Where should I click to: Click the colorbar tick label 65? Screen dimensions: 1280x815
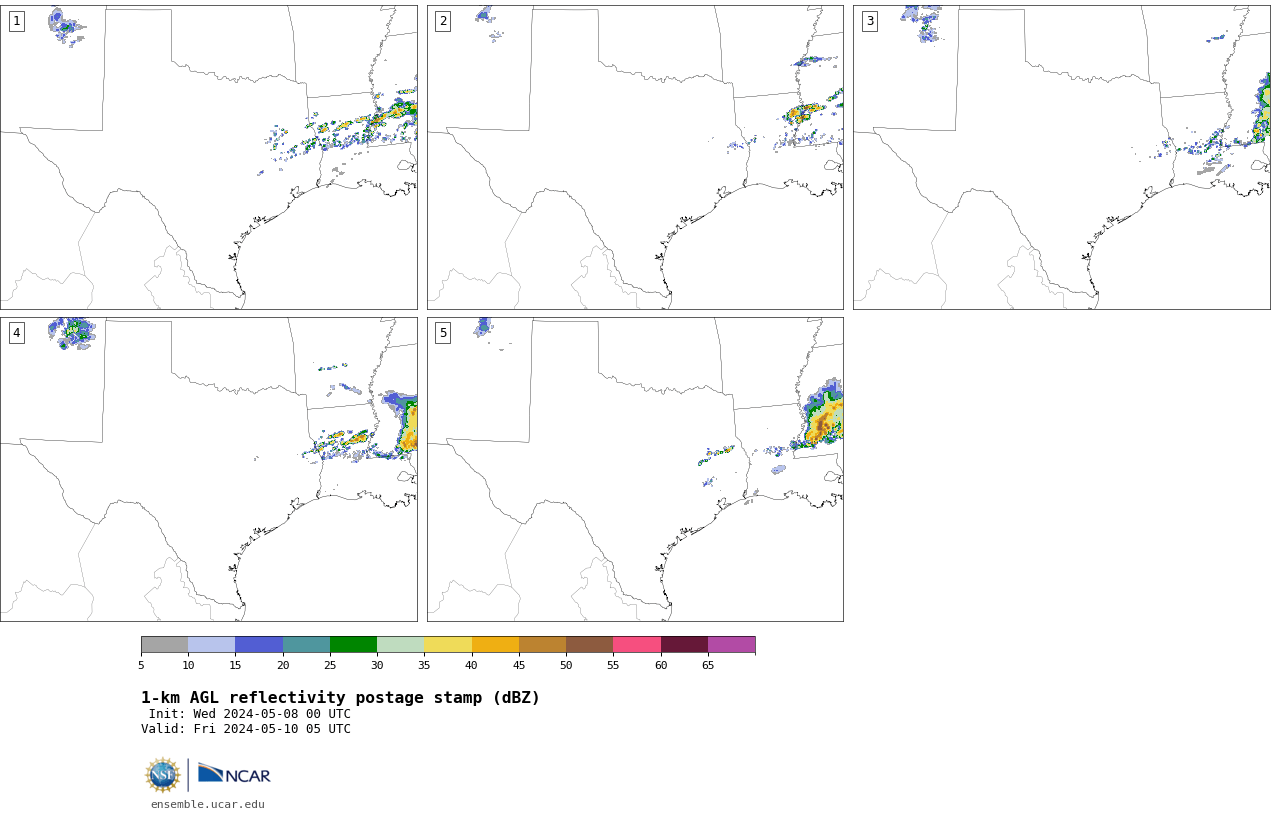tap(708, 665)
